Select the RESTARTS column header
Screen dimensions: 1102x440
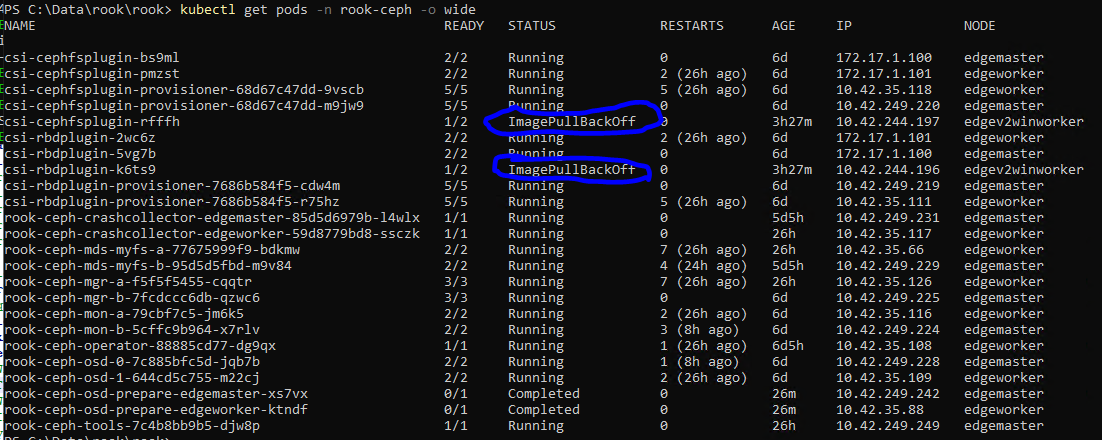[692, 26]
